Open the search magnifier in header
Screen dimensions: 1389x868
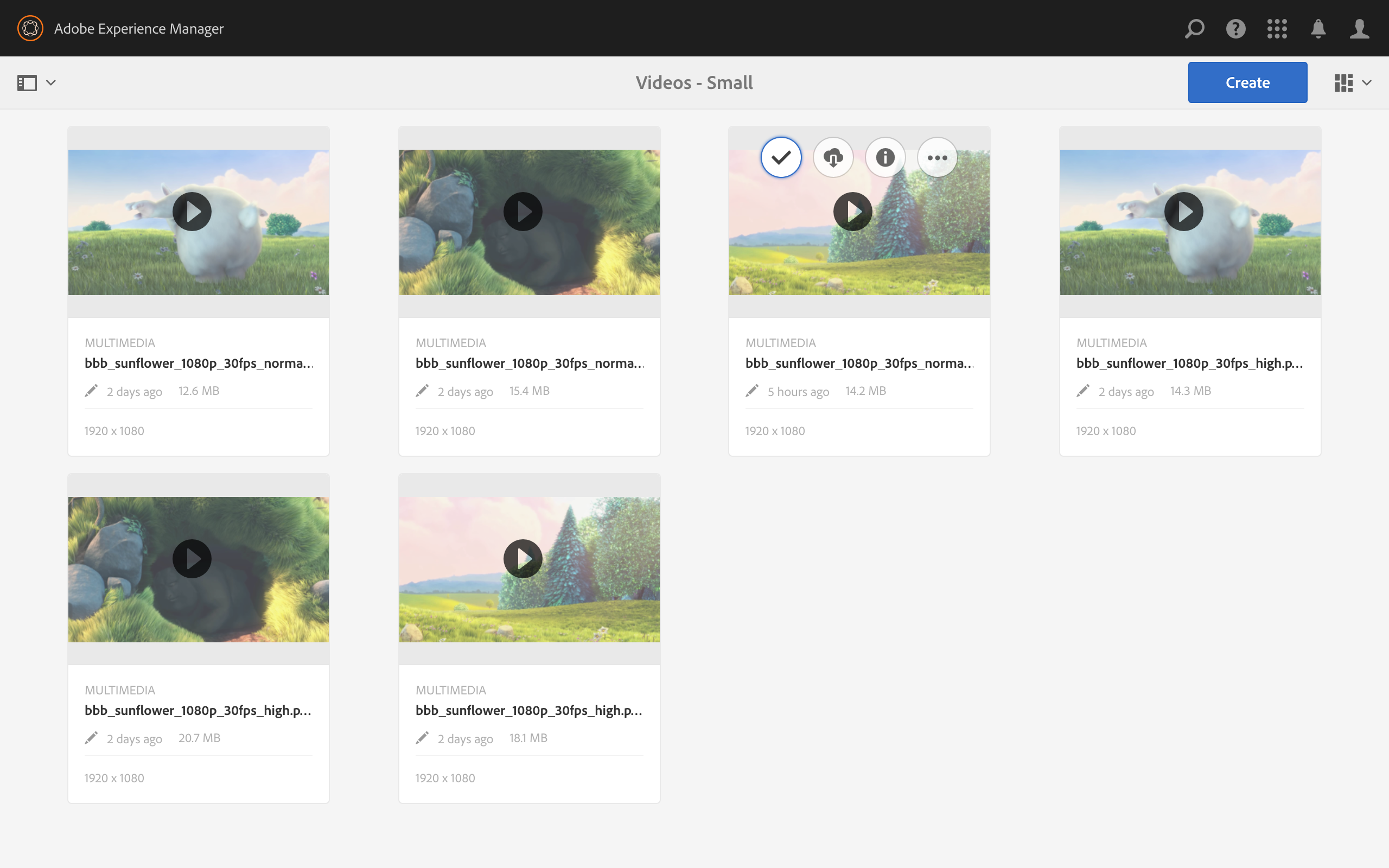pos(1194,28)
